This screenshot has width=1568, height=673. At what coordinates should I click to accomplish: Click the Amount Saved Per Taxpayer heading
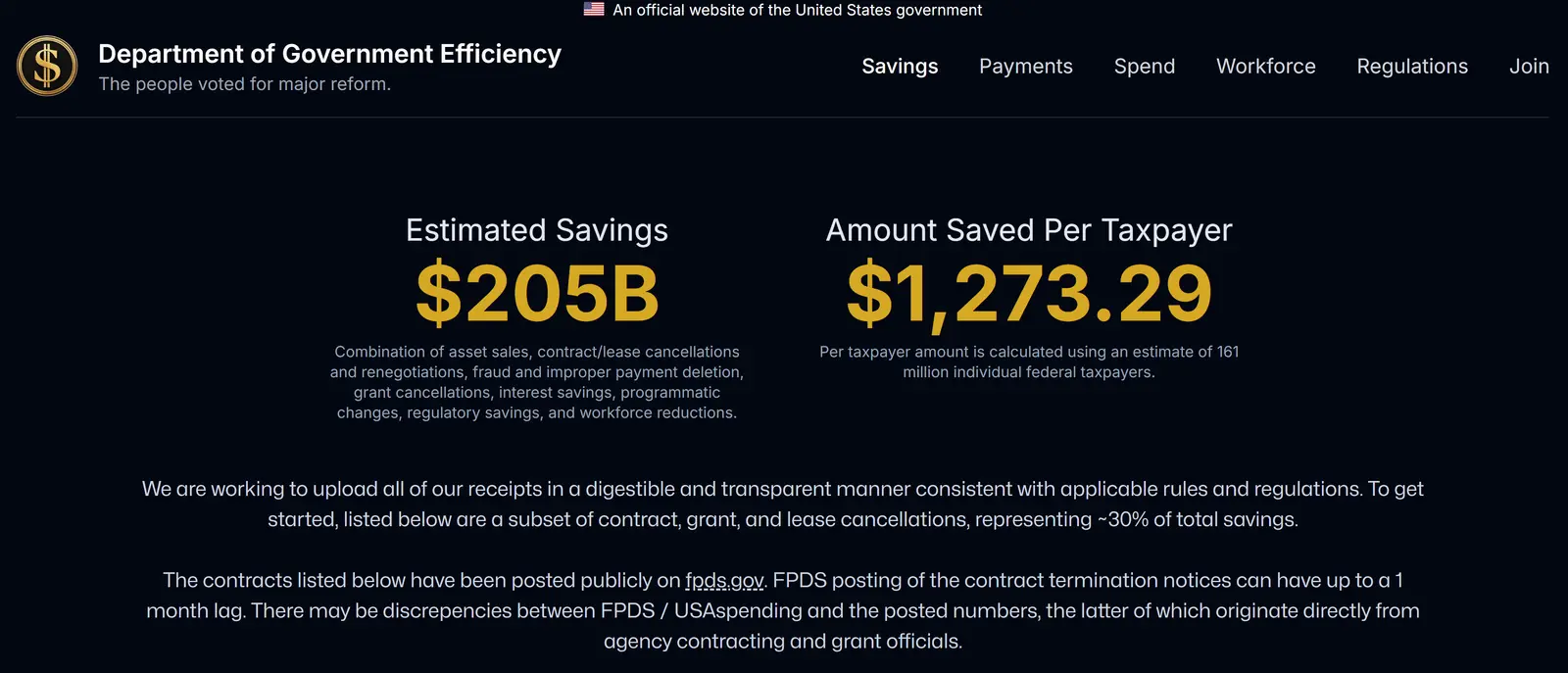point(1028,230)
